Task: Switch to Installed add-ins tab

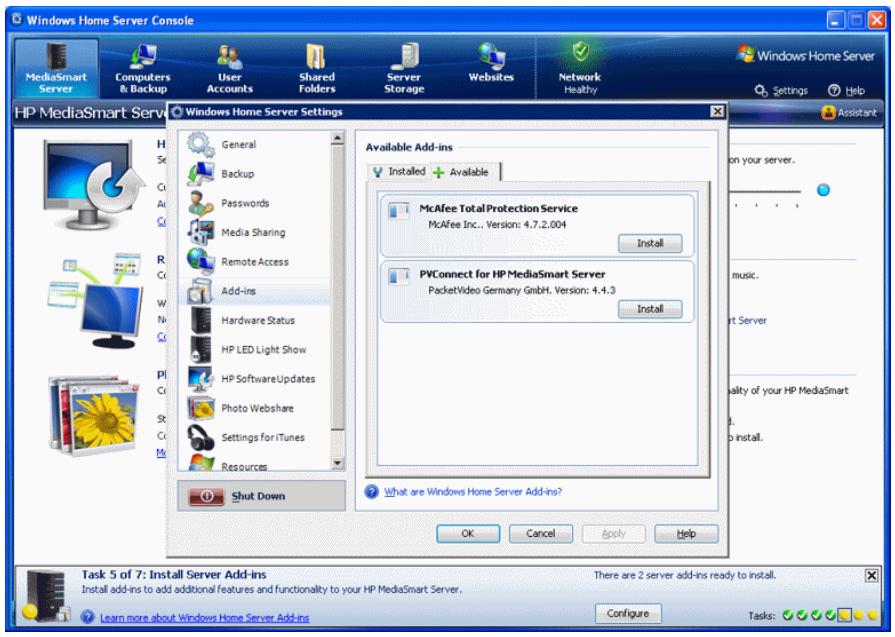Action: tap(398, 171)
